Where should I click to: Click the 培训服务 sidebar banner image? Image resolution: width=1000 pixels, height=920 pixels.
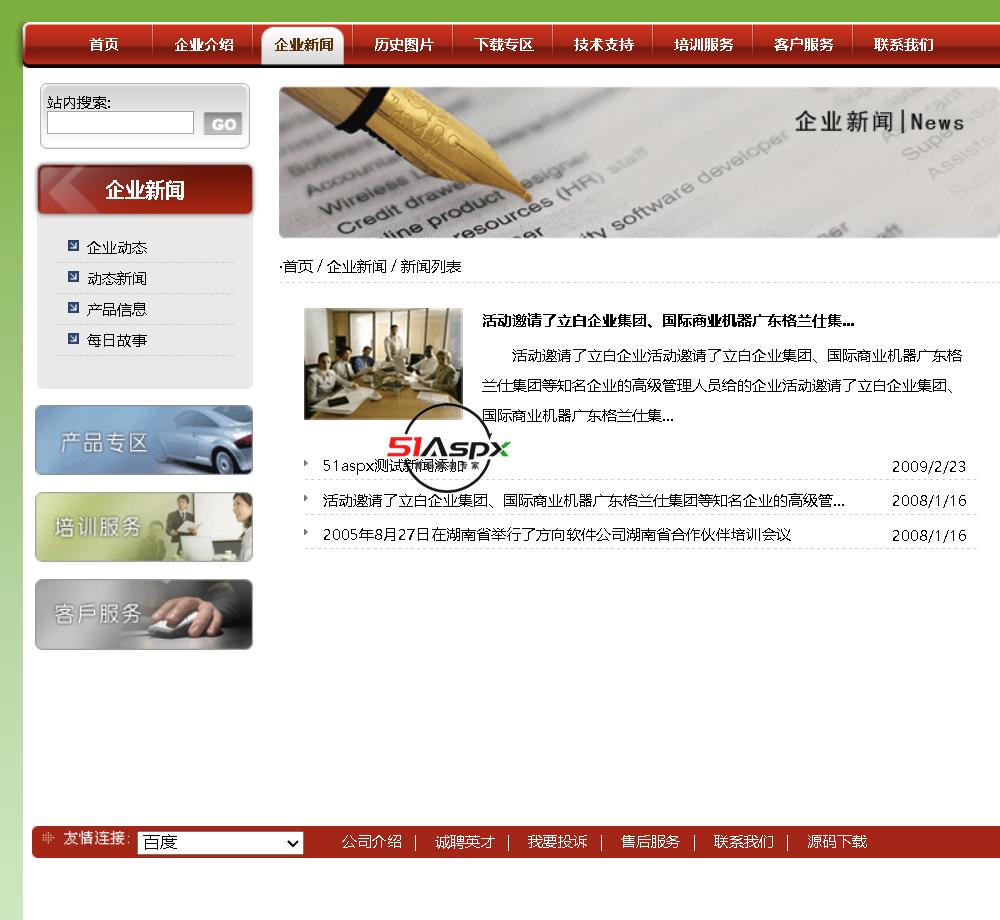(144, 527)
